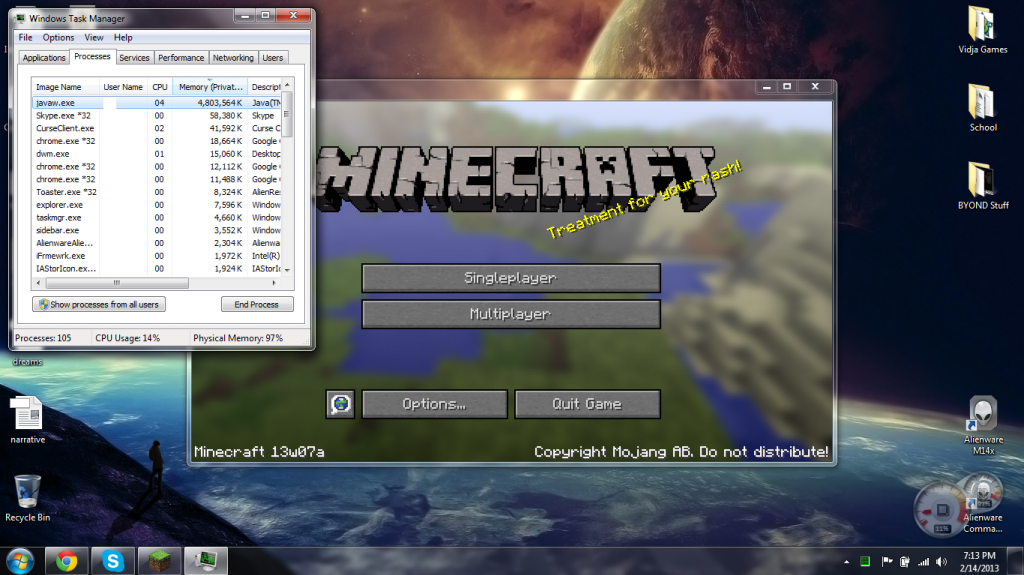Open the volume speaker tray icon
The height and width of the screenshot is (575, 1024).
pos(941,561)
